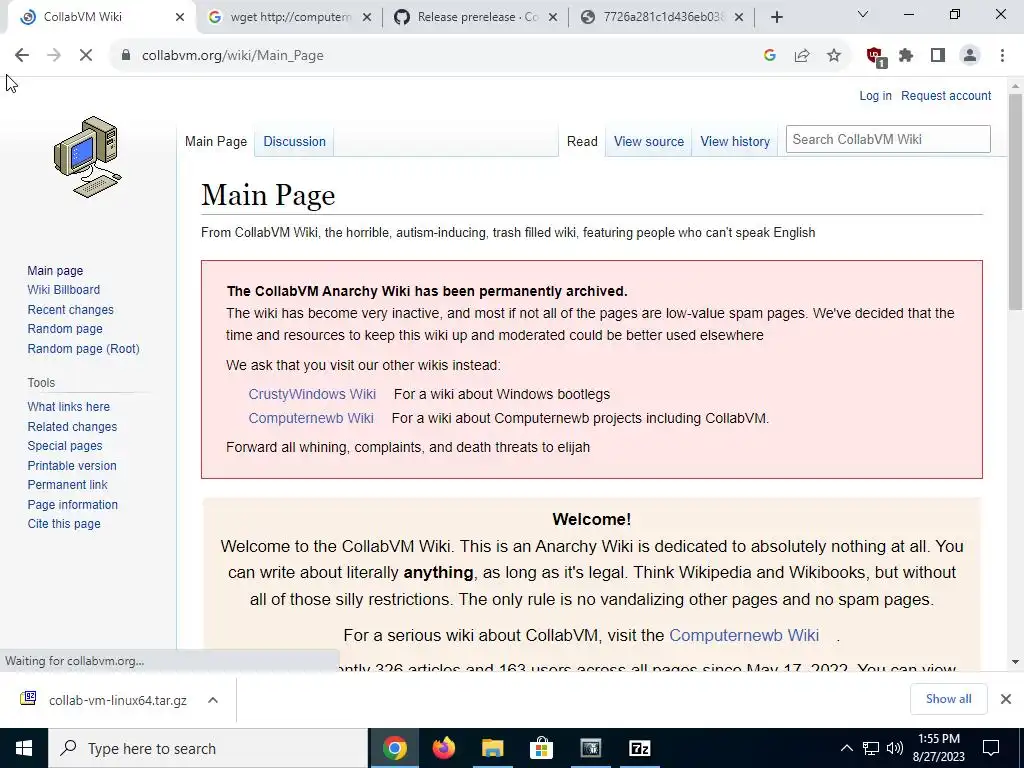Click the collab-vm-linux64.tar.gz file icon
The width and height of the screenshot is (1024, 768).
(28, 699)
